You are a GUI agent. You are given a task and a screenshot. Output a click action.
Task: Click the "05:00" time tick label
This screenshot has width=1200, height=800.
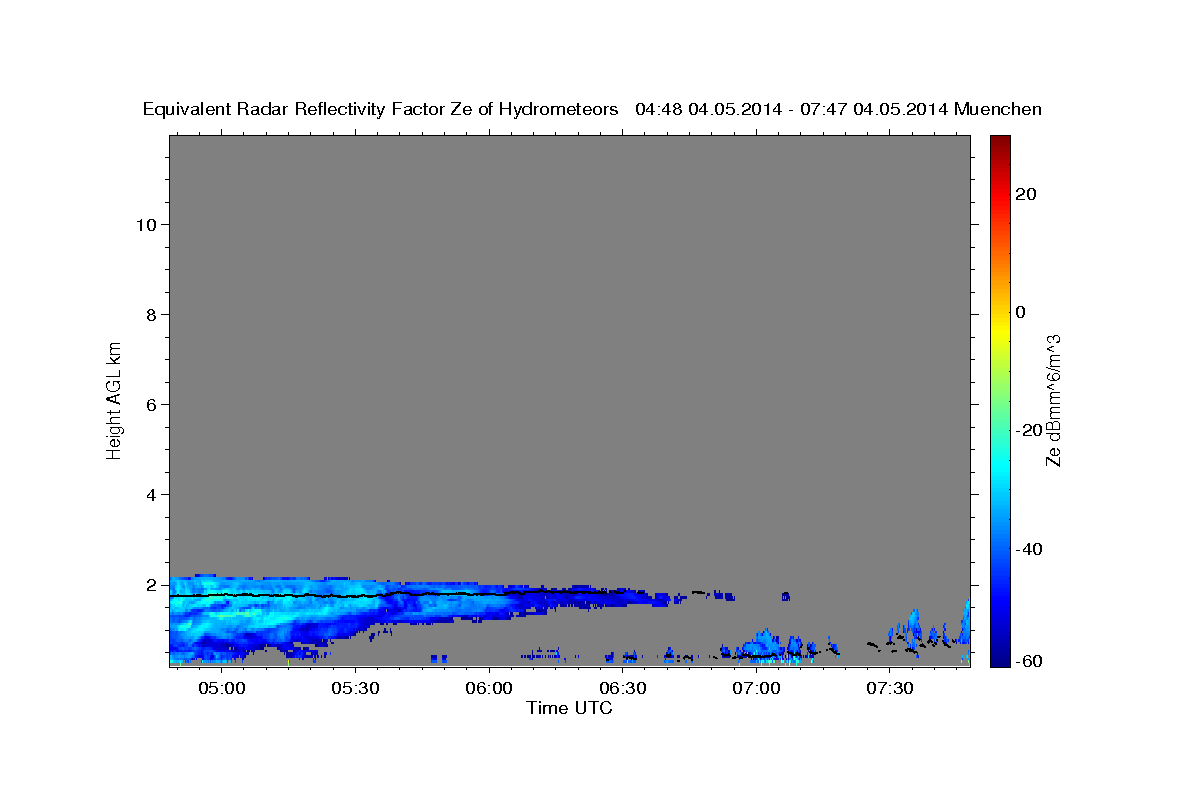tap(222, 689)
